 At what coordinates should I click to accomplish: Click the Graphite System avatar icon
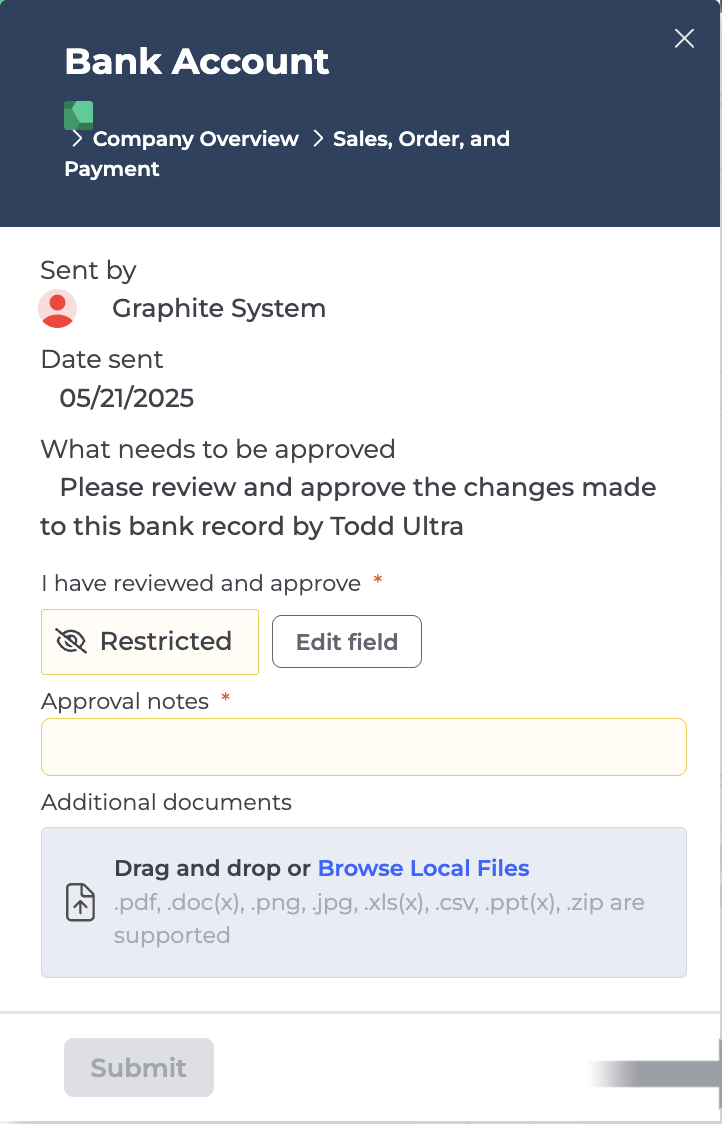tap(57, 309)
